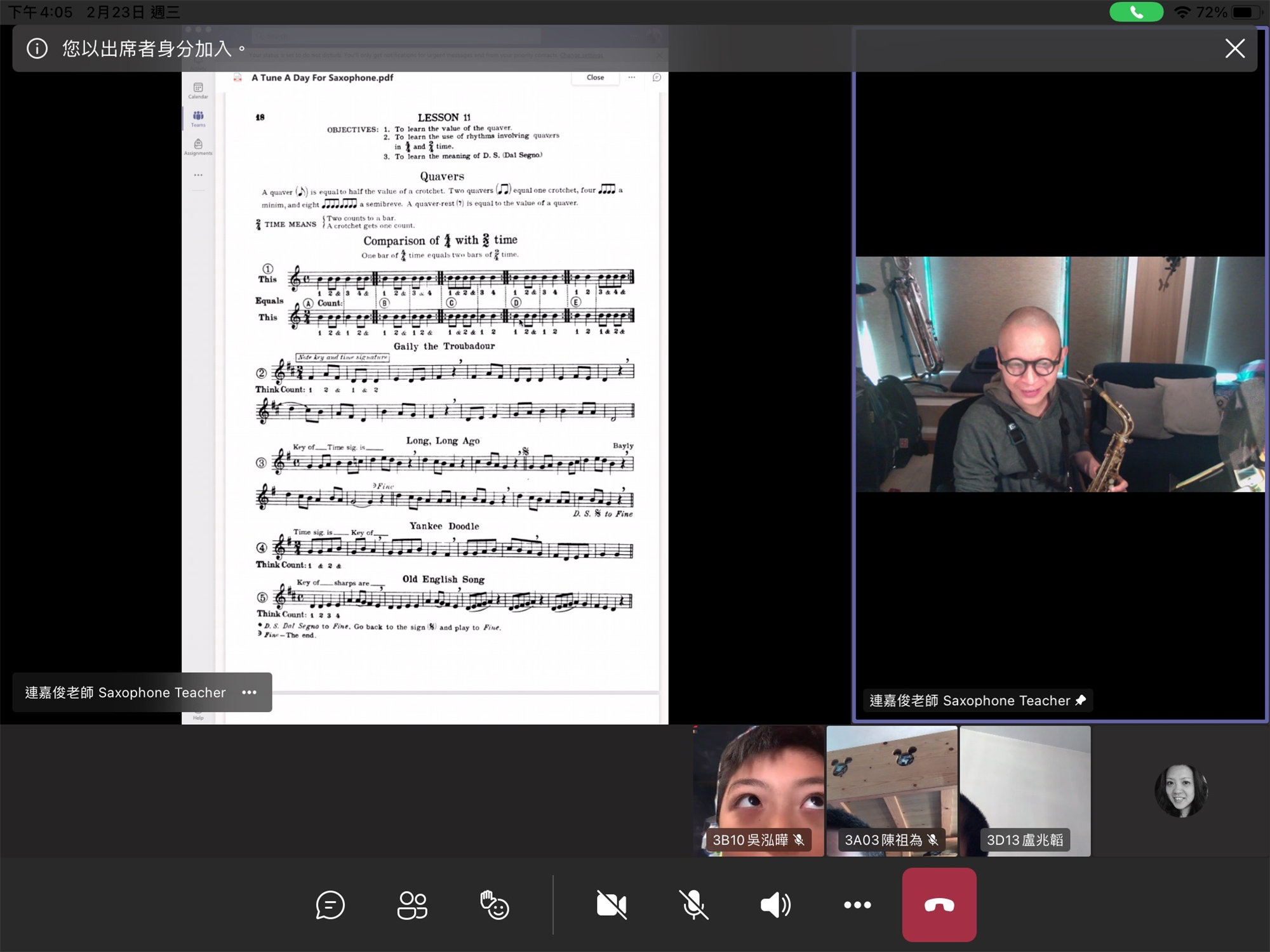
Task: Hang up with red end call button
Action: 939,905
